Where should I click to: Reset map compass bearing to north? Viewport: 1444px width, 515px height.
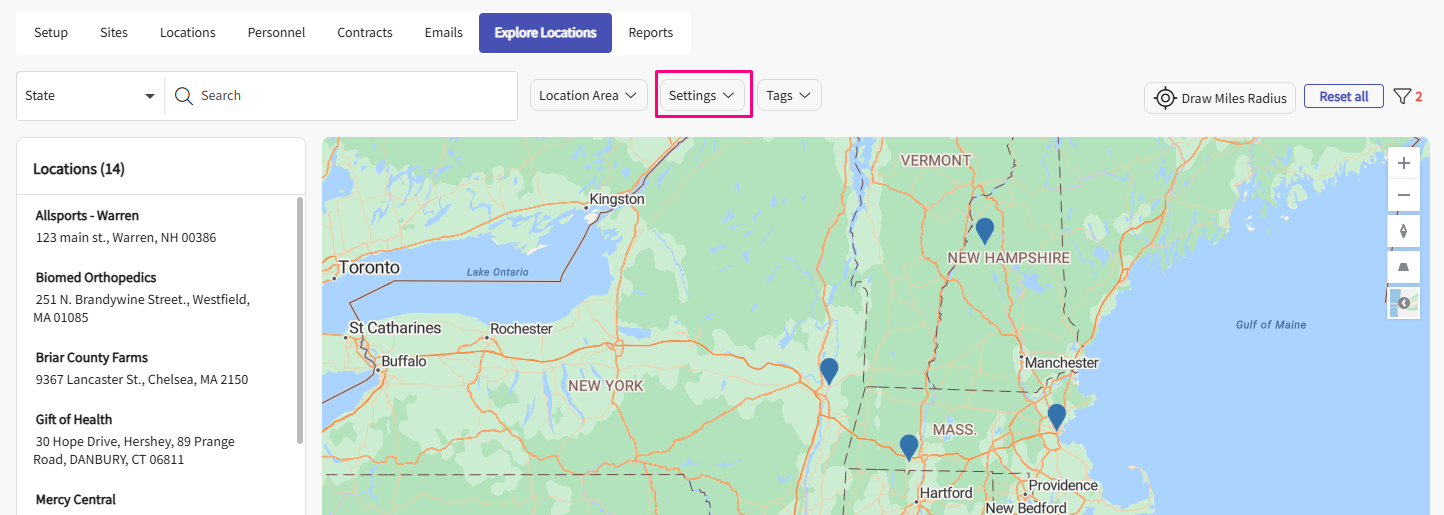(x=1403, y=231)
